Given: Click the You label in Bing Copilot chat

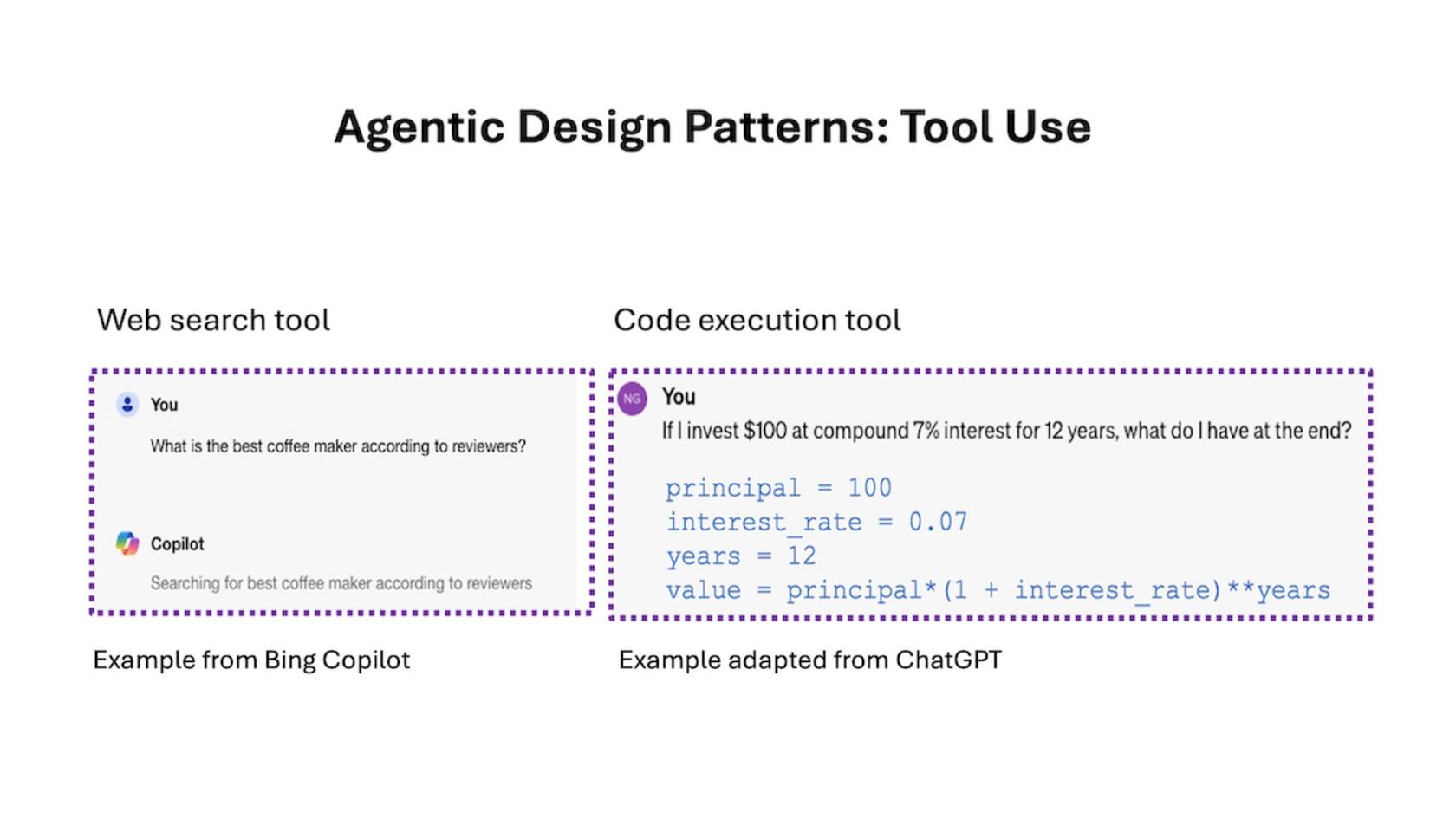Looking at the screenshot, I should tap(164, 405).
